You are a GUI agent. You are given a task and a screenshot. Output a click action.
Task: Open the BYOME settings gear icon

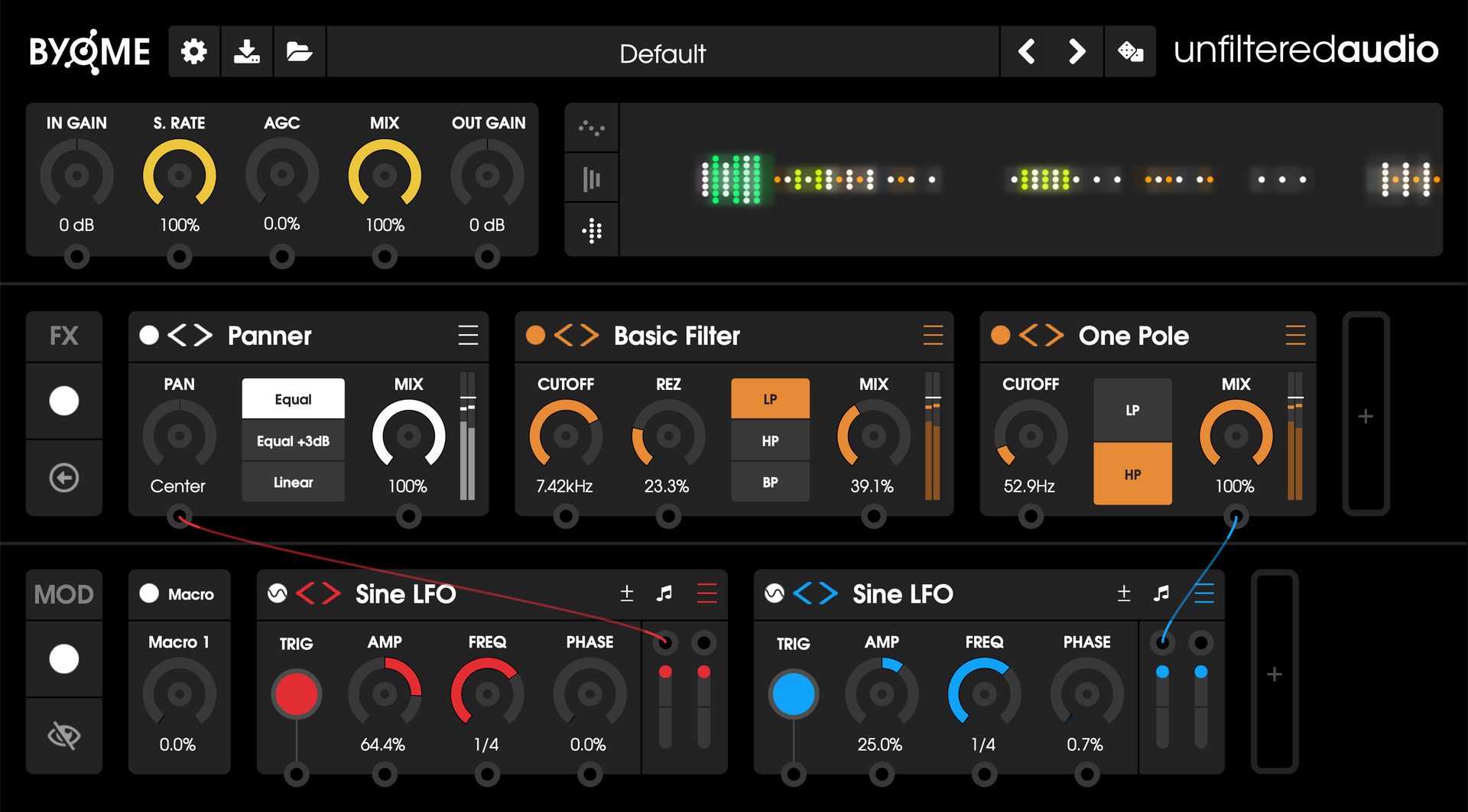point(193,52)
